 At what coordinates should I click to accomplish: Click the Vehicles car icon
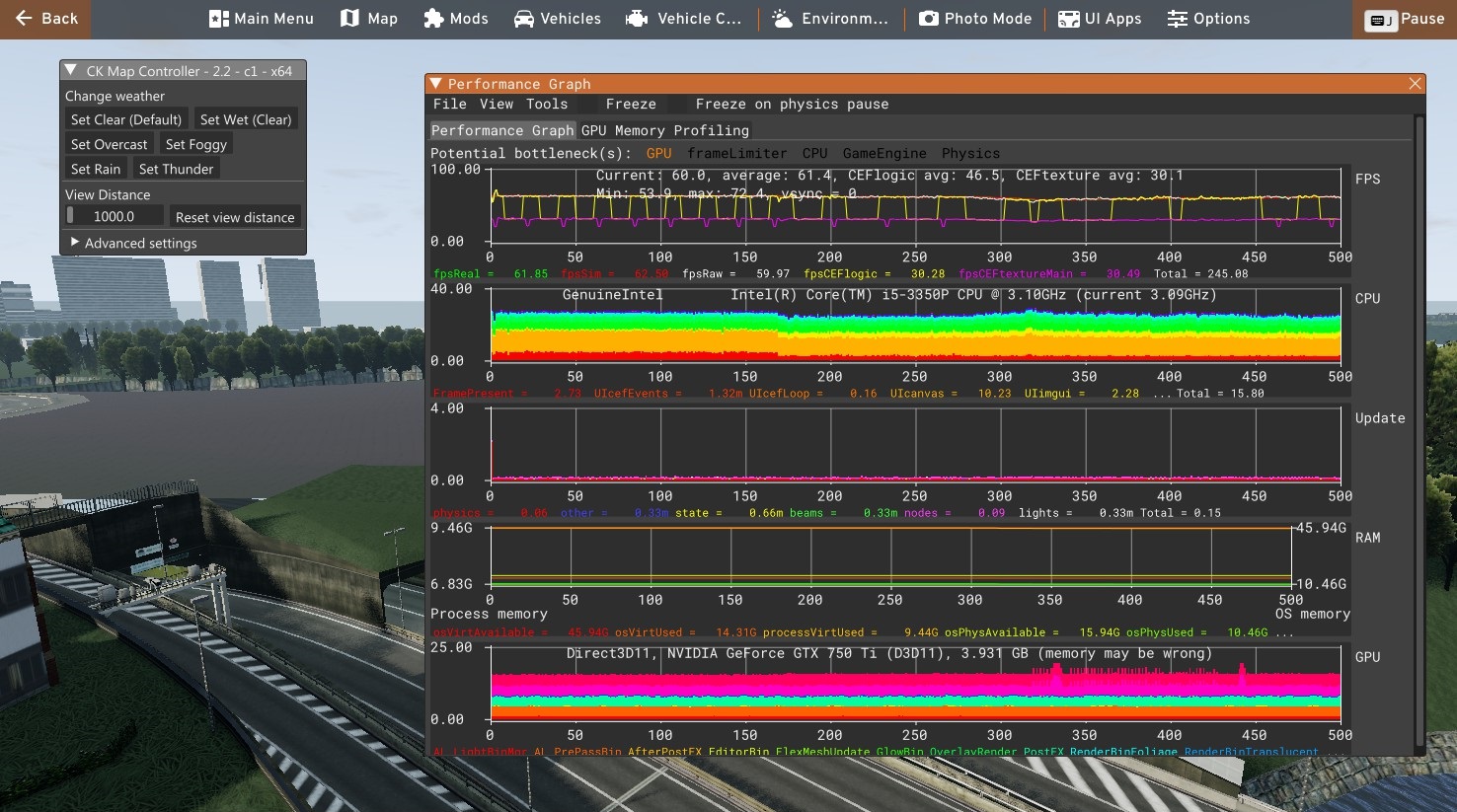coord(524,19)
